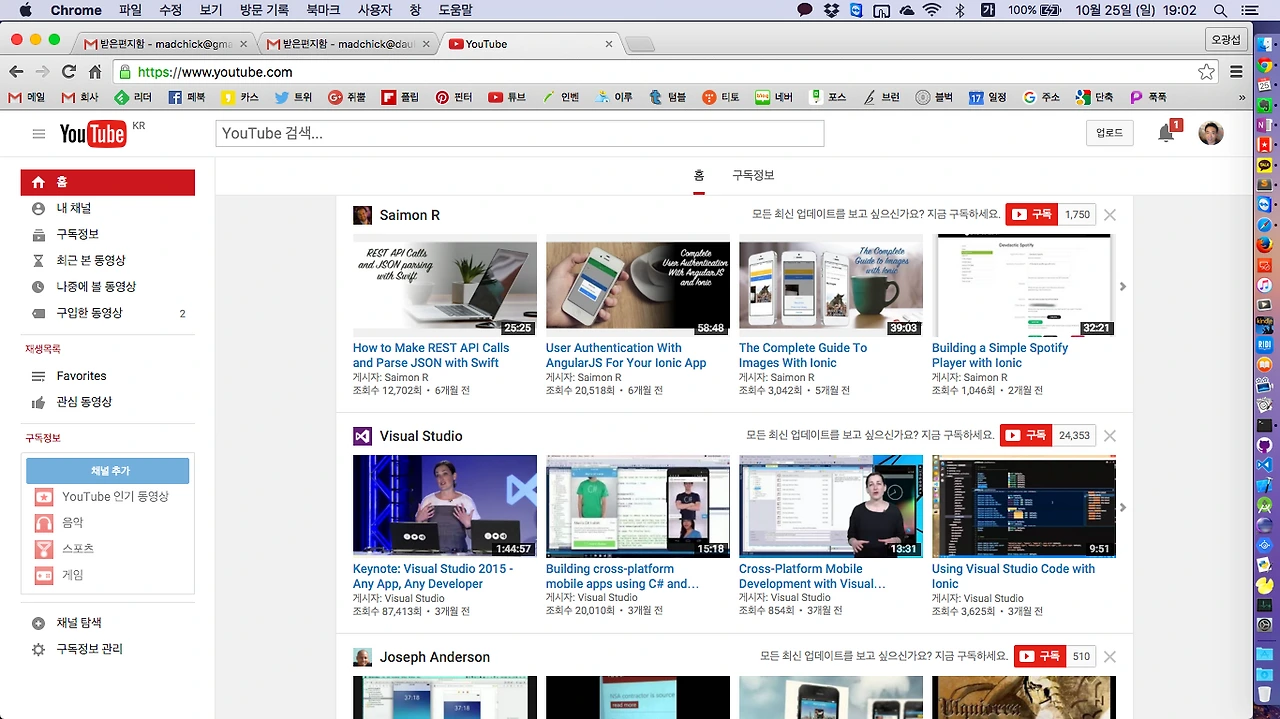The height and width of the screenshot is (719, 1280).
Task: Open the 카스 bookmark
Action: 240,97
